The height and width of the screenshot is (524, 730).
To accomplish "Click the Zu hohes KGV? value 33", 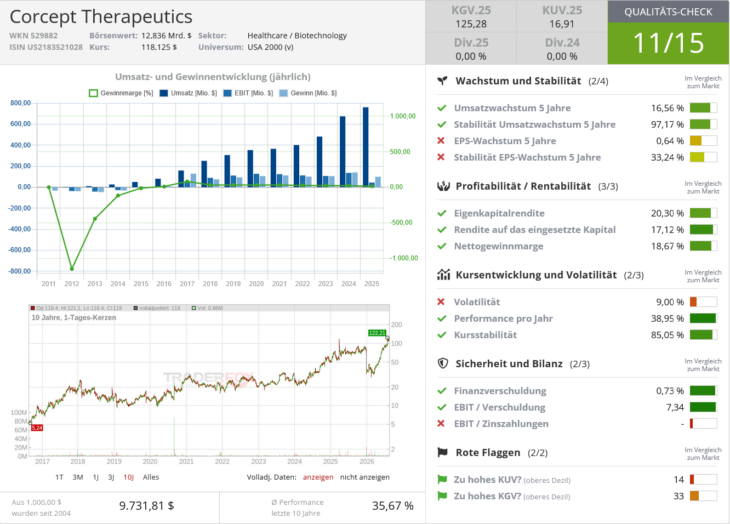I will (x=679, y=496).
